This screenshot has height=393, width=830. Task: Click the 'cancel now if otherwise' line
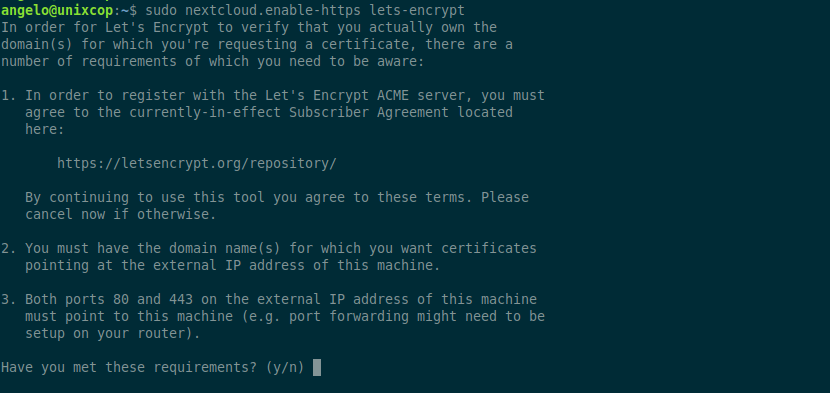pos(121,214)
